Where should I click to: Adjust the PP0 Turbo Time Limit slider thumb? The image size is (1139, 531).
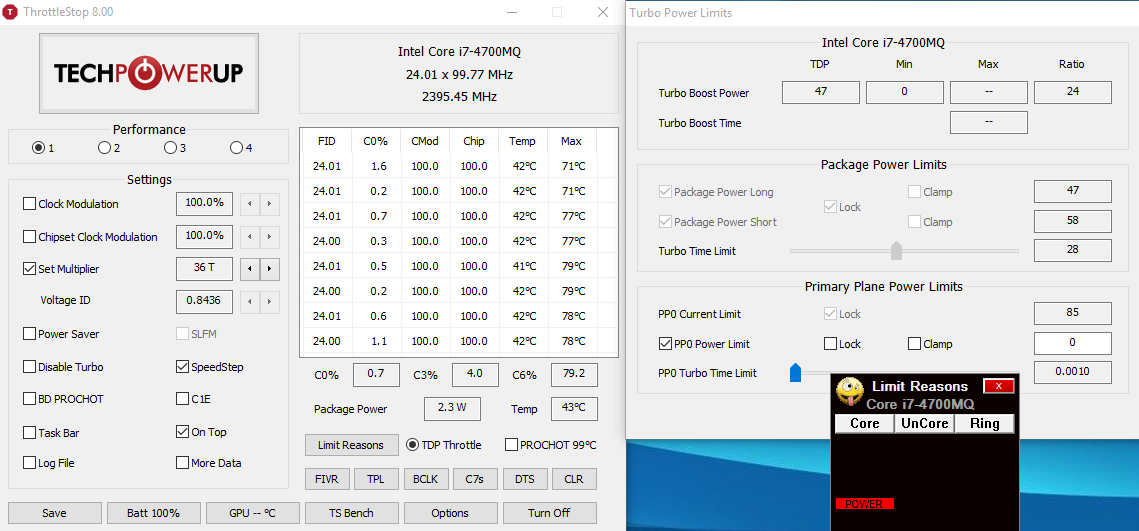pos(795,373)
